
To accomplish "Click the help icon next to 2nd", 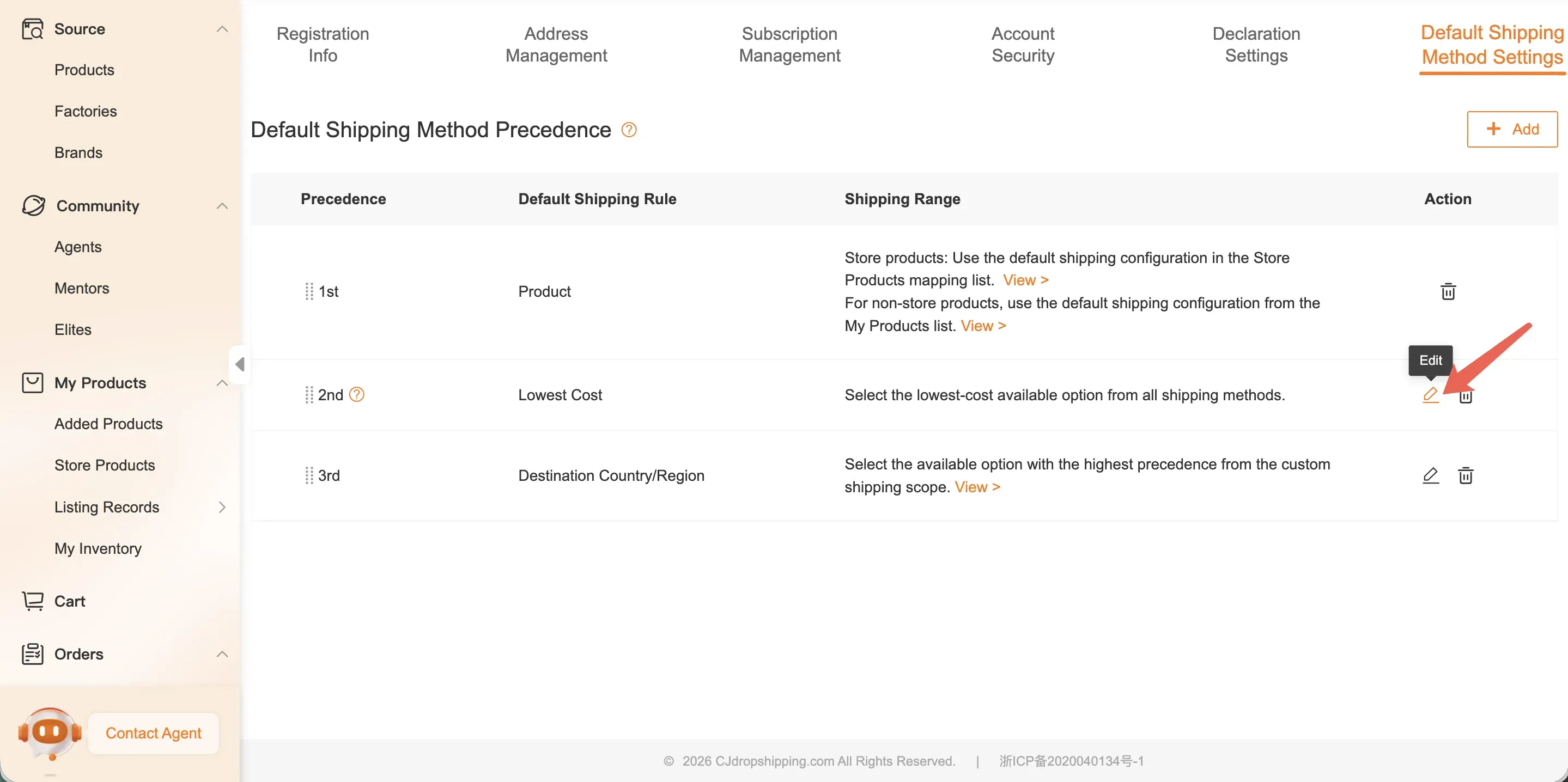I will (357, 394).
